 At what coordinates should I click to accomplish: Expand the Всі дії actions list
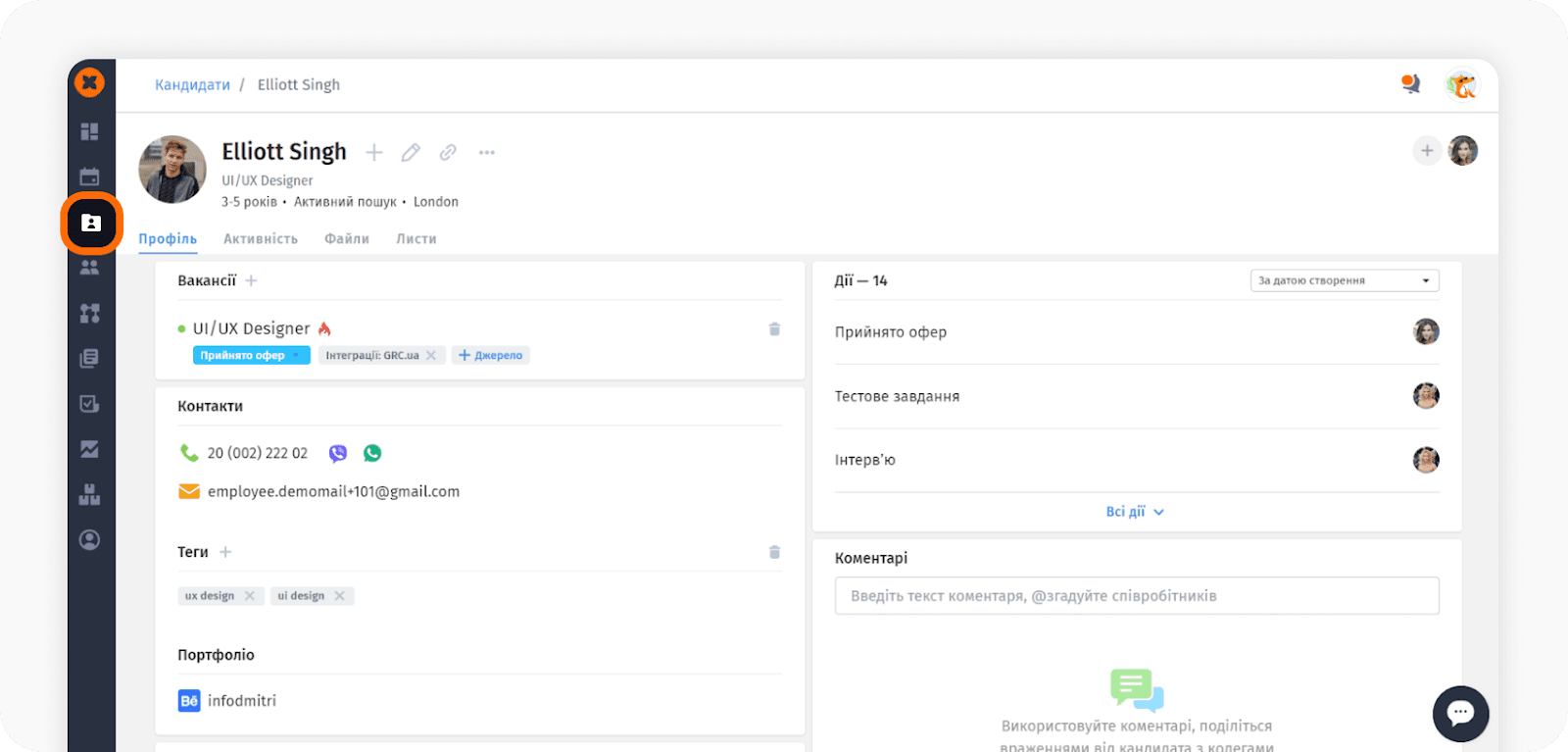click(x=1134, y=512)
